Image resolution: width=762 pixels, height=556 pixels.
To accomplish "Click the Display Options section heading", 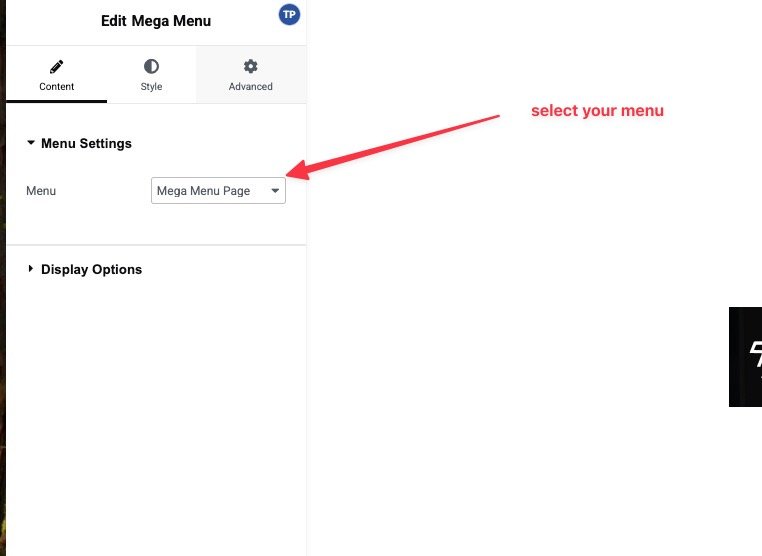I will click(91, 269).
